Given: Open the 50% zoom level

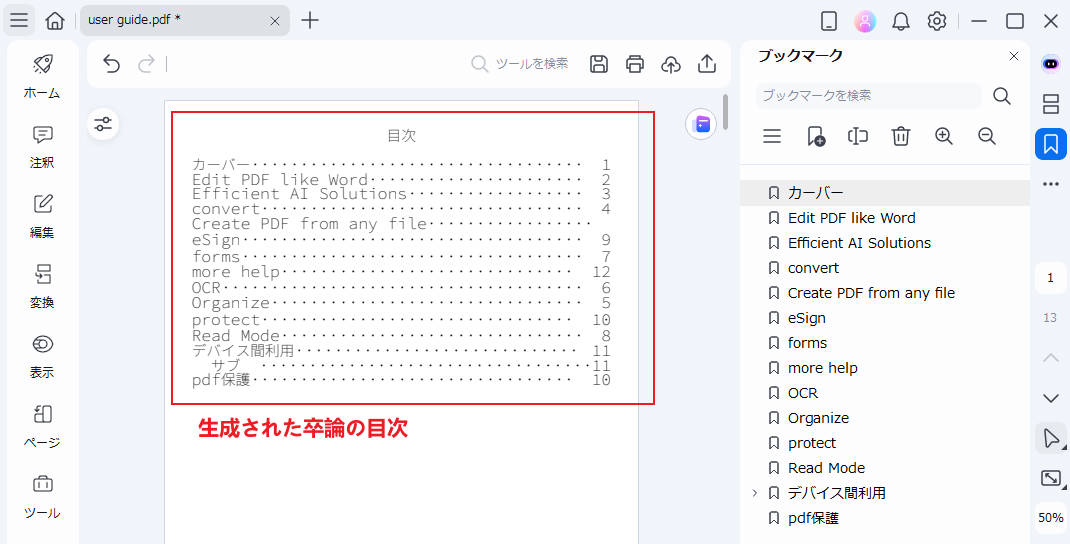Looking at the screenshot, I should click(1051, 518).
